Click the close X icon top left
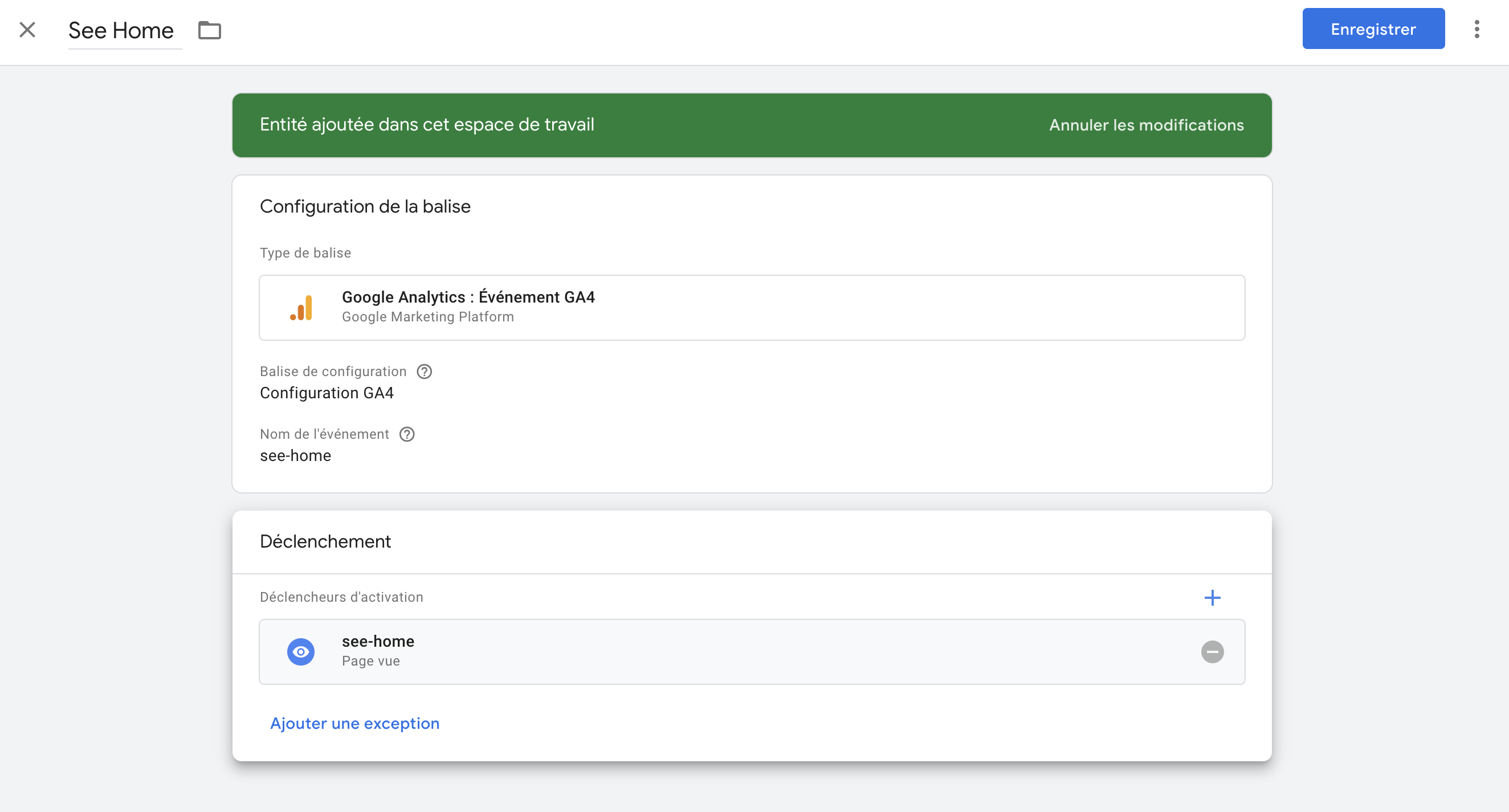Viewport: 1509px width, 812px height. (x=27, y=28)
